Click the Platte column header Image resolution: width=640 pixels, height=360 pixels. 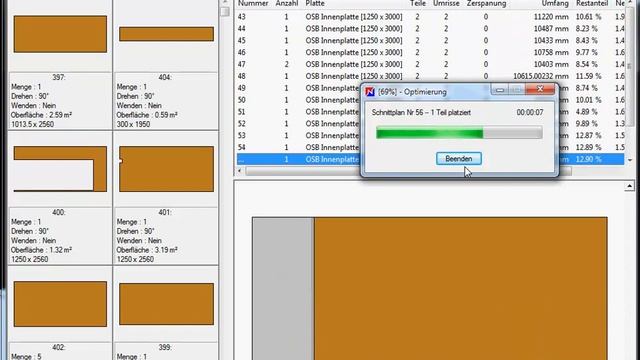pos(315,3)
